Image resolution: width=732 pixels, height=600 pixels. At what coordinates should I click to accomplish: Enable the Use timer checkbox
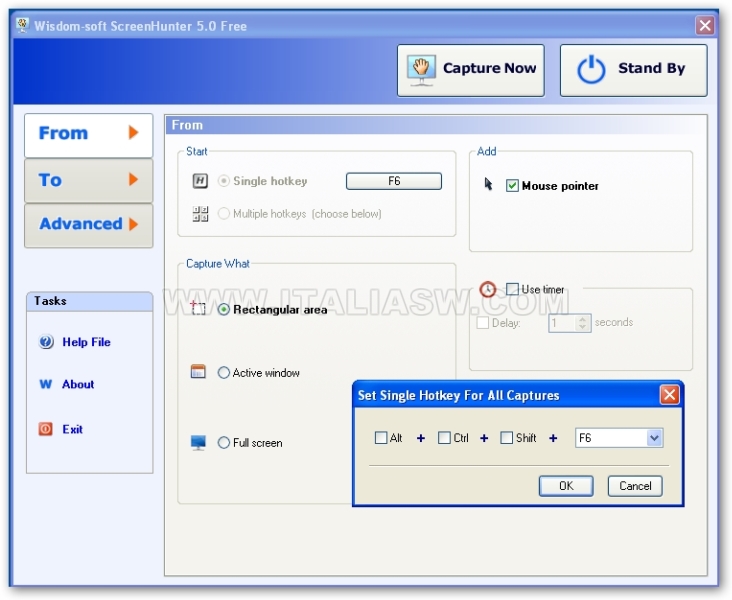(x=512, y=289)
